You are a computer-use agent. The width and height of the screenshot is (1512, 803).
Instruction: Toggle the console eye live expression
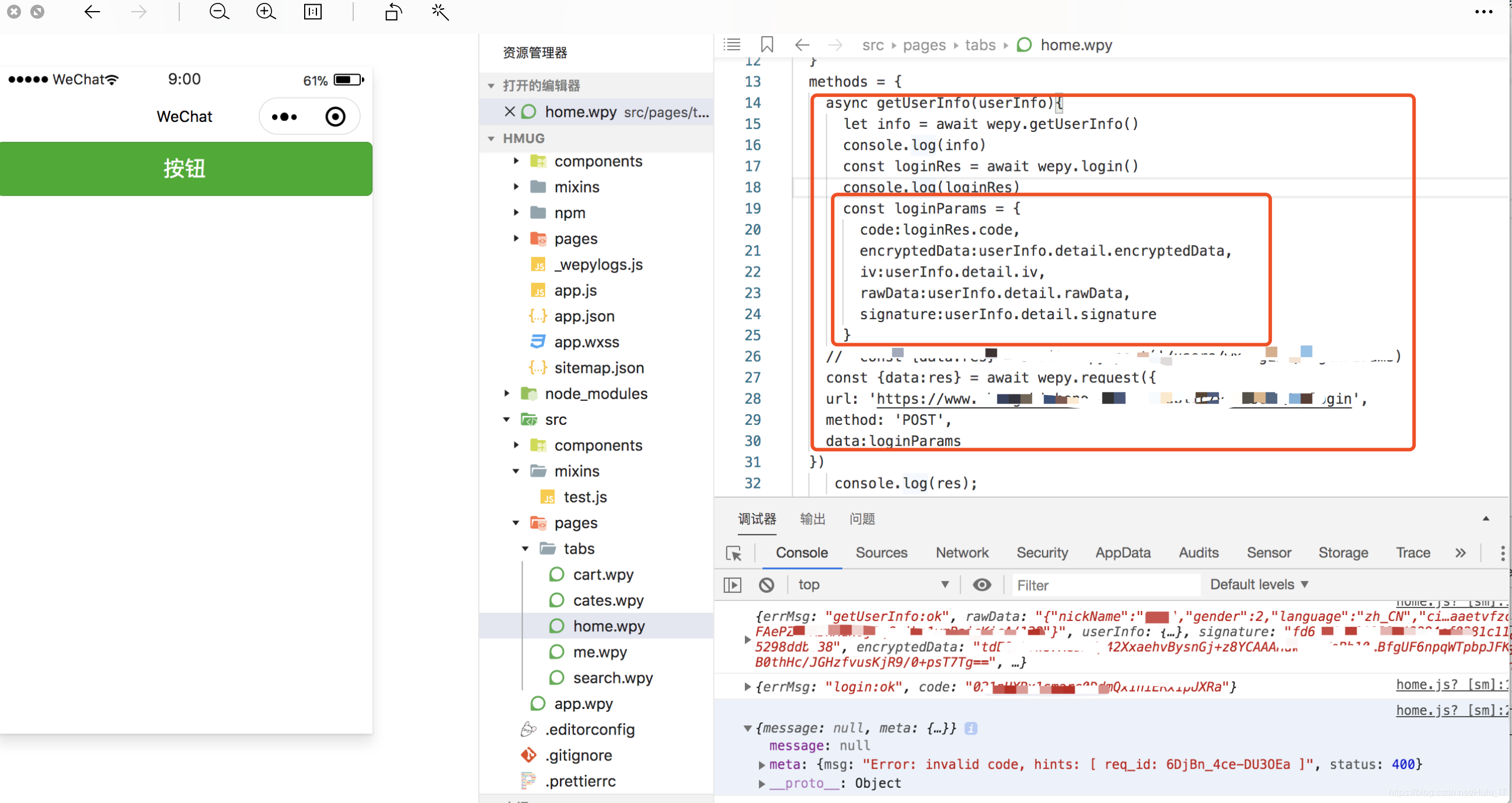[x=981, y=585]
